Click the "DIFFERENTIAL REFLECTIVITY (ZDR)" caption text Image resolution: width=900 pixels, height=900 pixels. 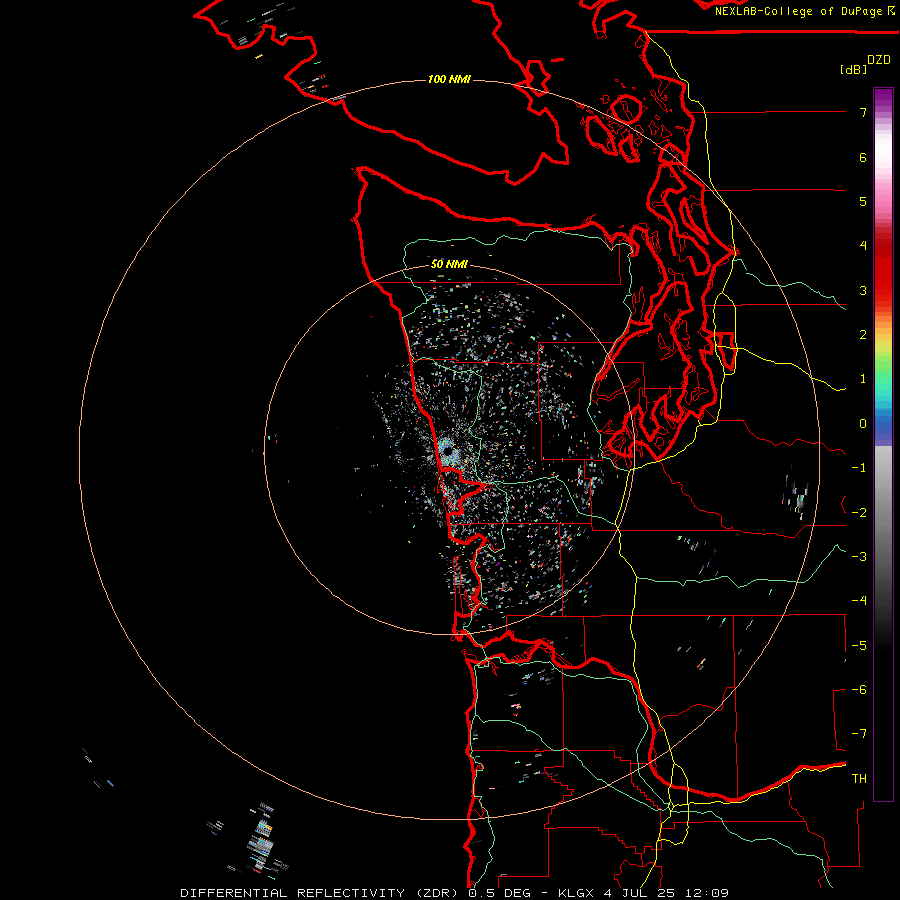(319, 893)
